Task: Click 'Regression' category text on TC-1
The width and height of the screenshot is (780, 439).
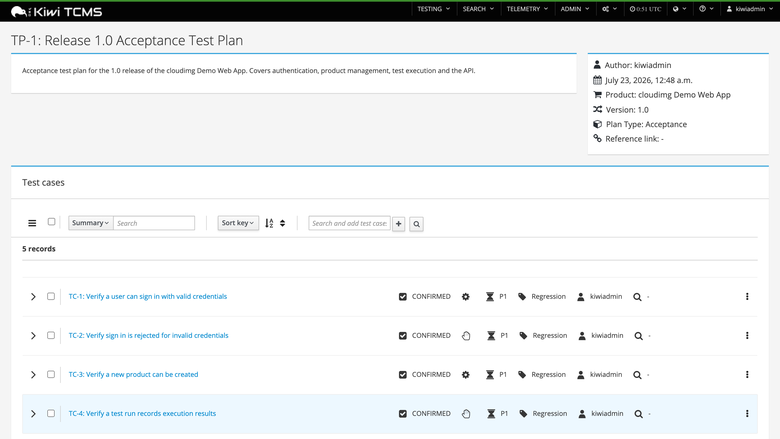Action: coord(548,297)
